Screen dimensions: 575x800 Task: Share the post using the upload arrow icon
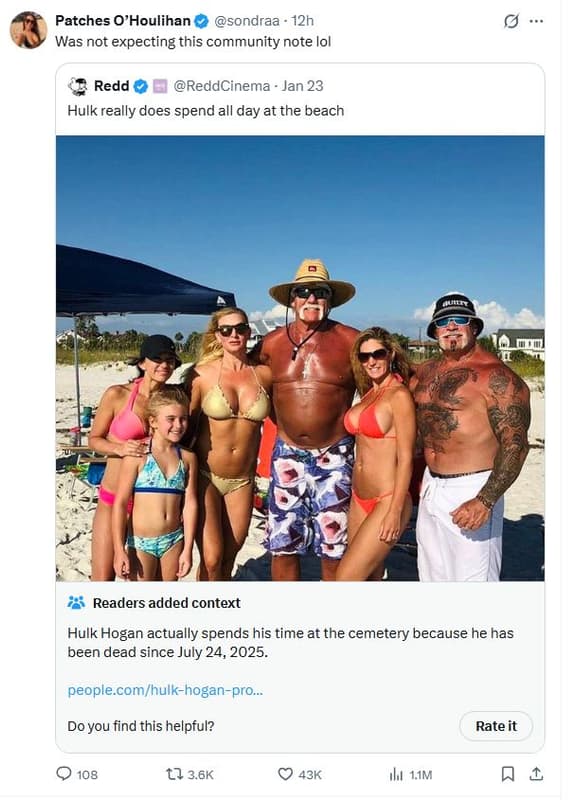pos(536,774)
